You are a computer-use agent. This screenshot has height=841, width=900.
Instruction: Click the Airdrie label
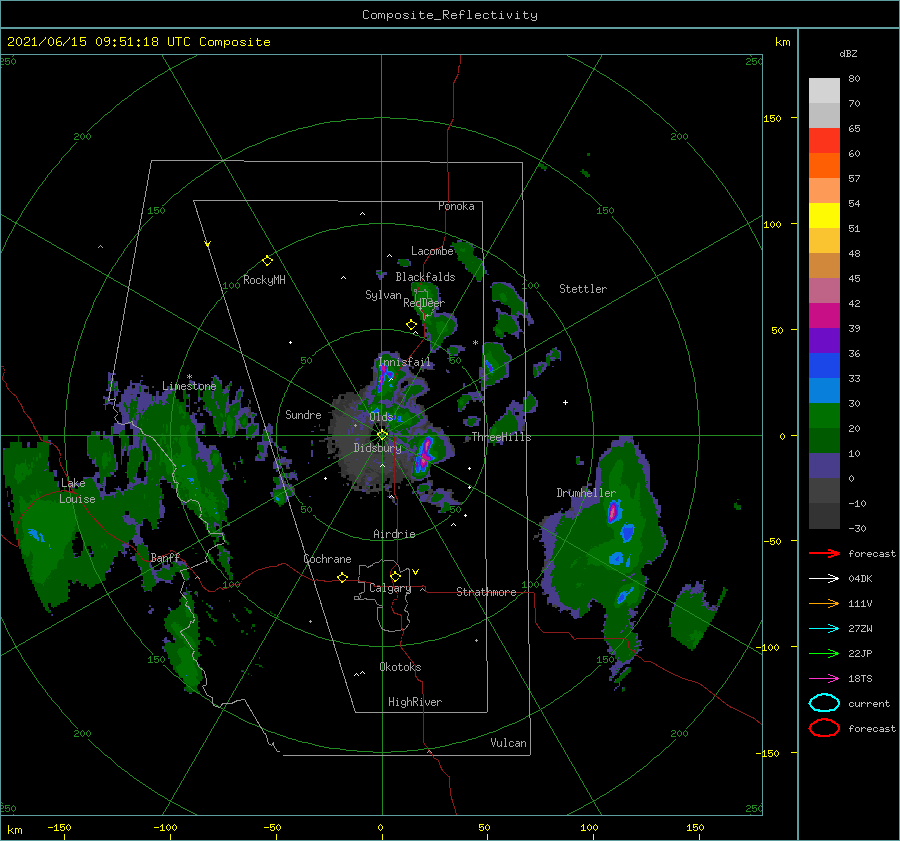[394, 534]
